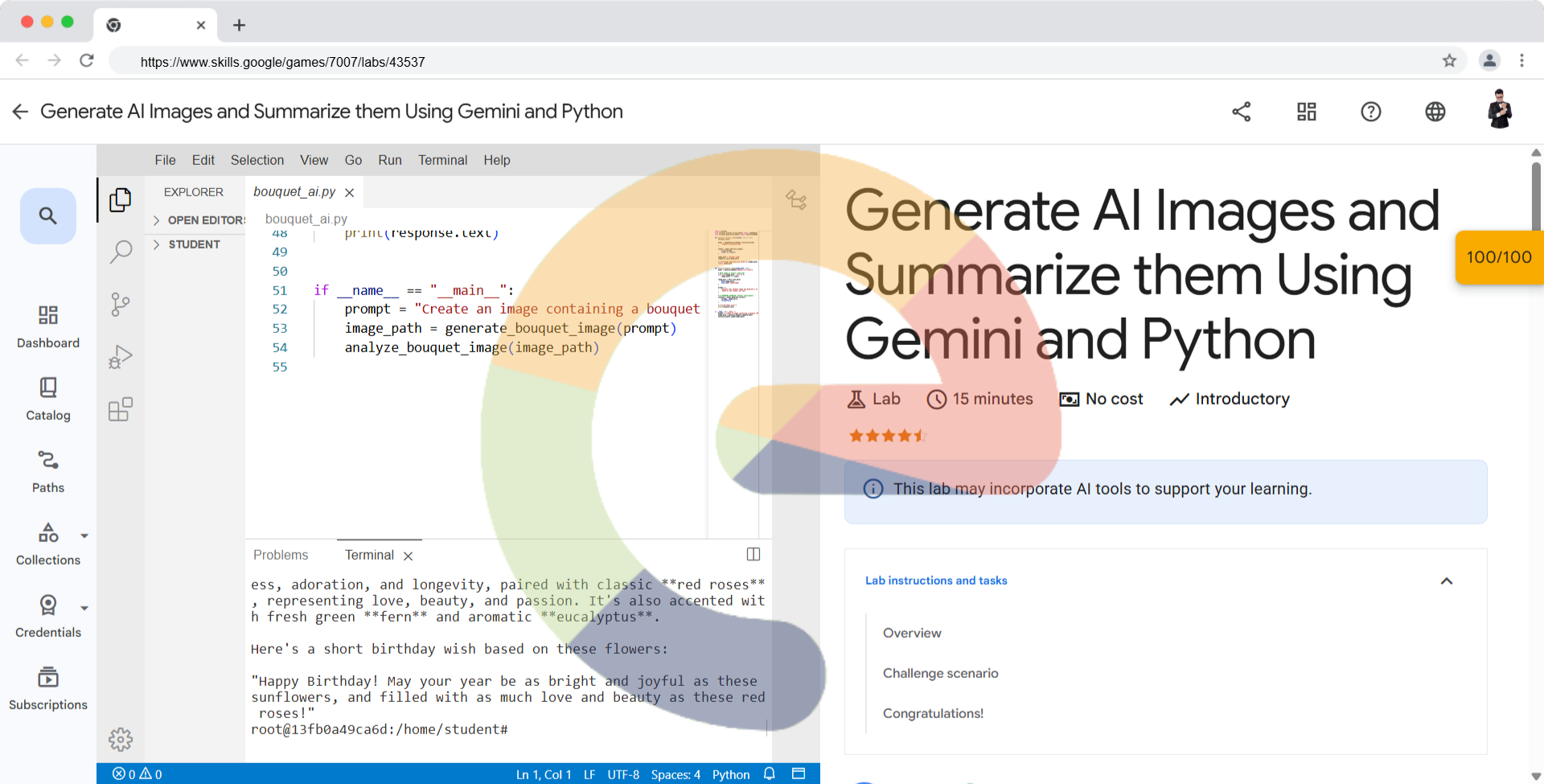This screenshot has width=1544, height=784.
Task: Open a new browser tab
Action: pyautogui.click(x=239, y=25)
